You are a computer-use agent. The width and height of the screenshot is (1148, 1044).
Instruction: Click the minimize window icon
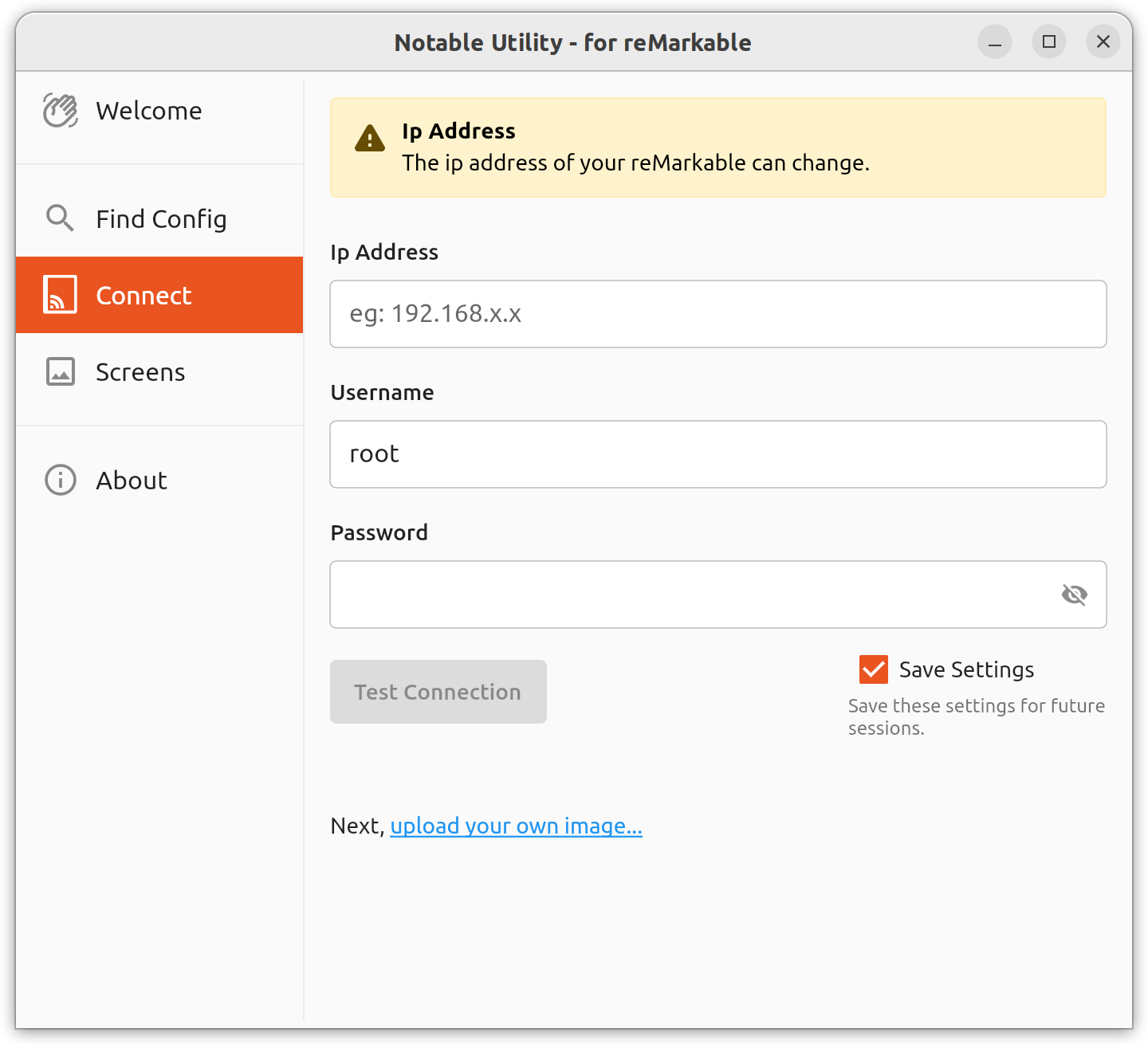click(994, 42)
